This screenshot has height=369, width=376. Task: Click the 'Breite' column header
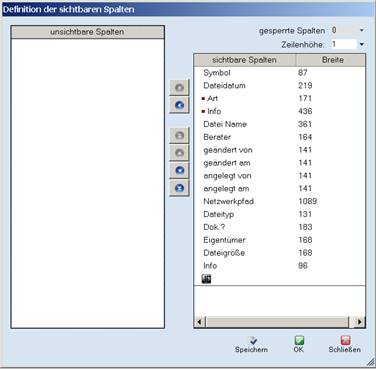point(331,60)
